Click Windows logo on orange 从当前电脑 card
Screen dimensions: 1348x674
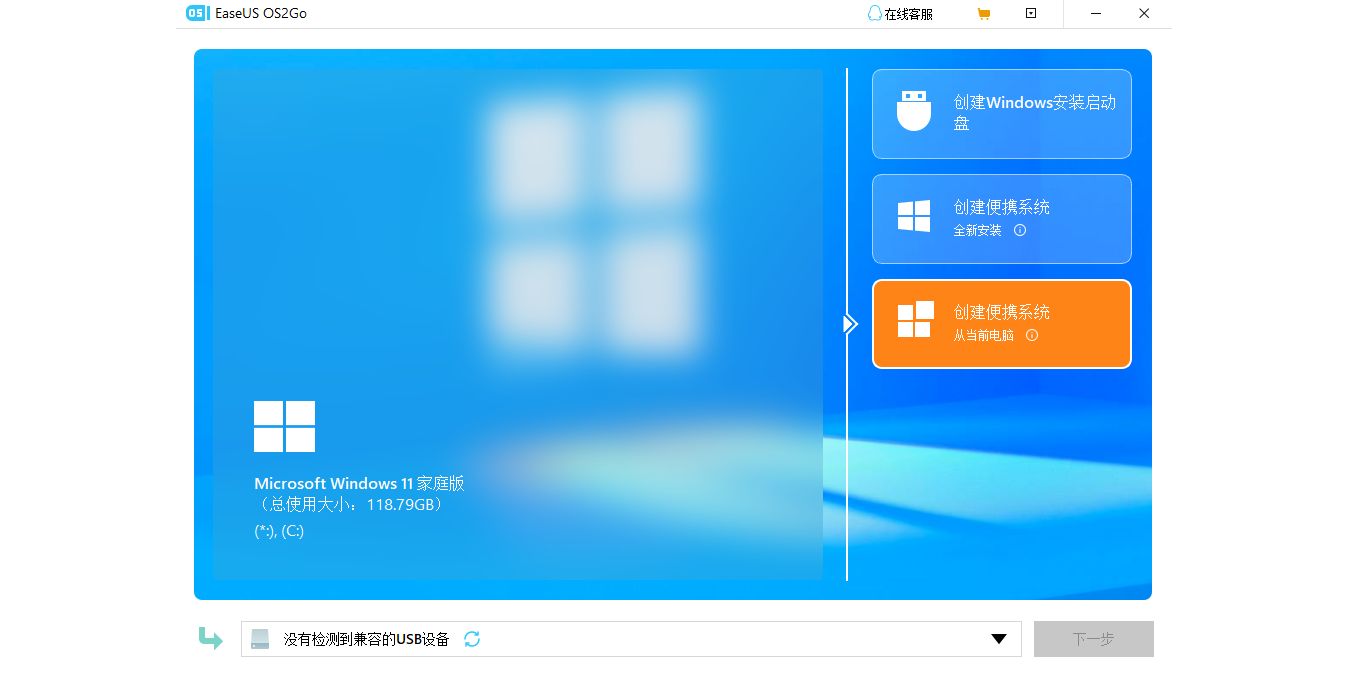915,320
